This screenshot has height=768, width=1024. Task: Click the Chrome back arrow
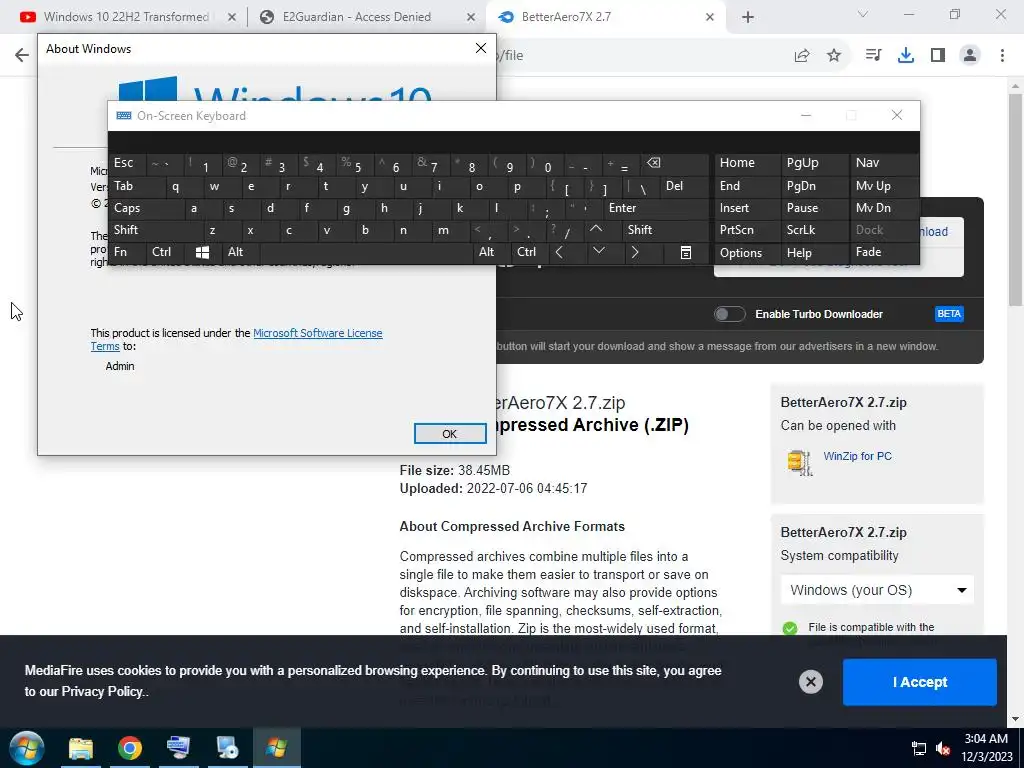coord(22,55)
